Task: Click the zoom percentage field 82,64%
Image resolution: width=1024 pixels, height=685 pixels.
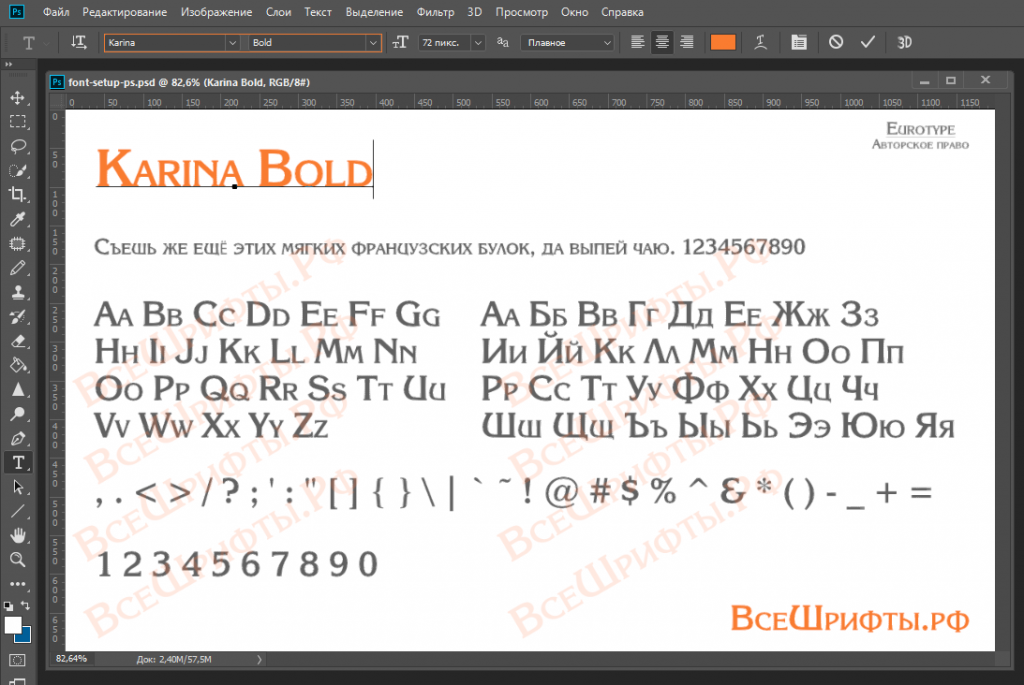Action: [71, 659]
